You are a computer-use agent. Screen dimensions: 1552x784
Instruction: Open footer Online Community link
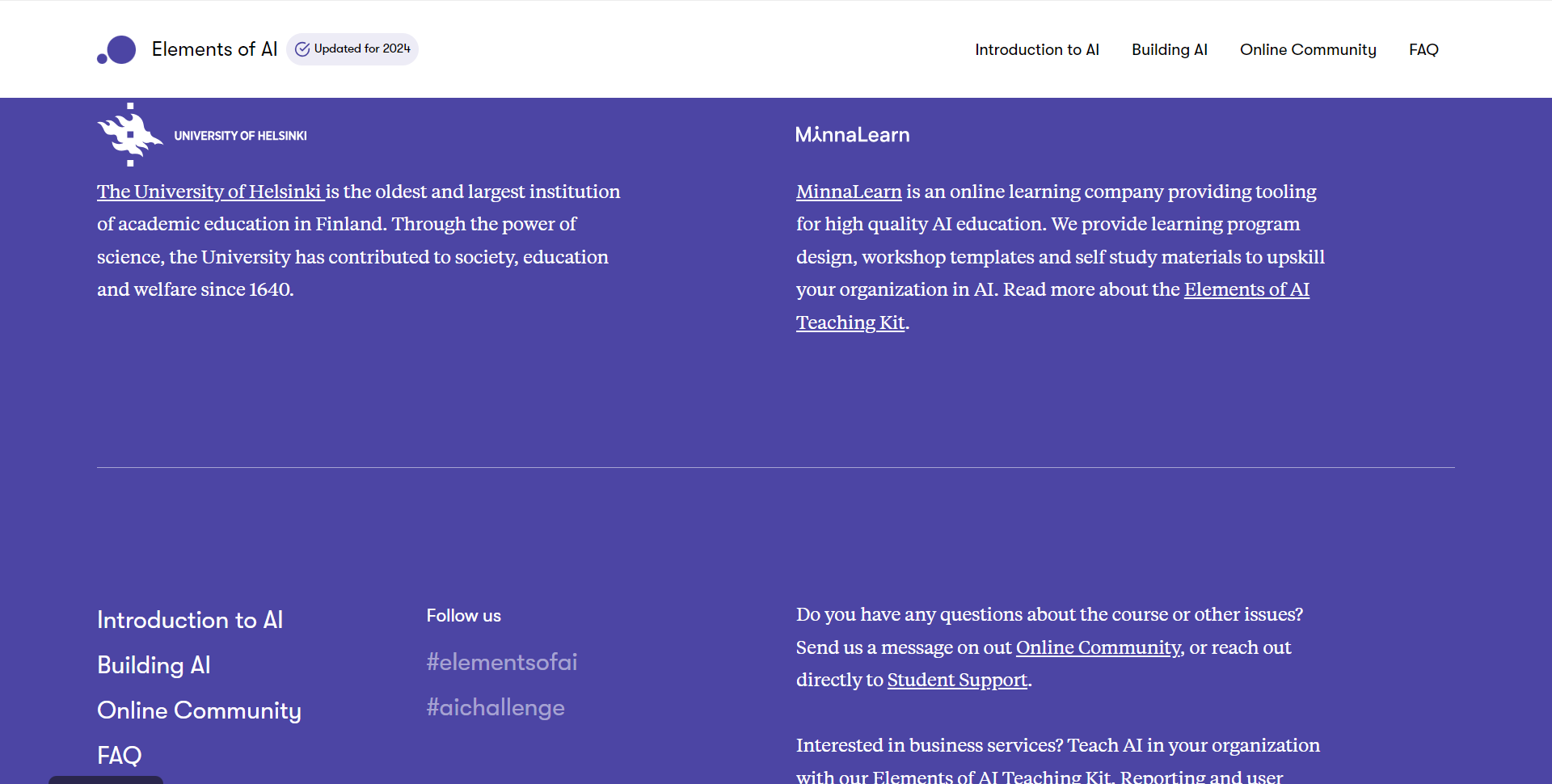click(x=199, y=710)
